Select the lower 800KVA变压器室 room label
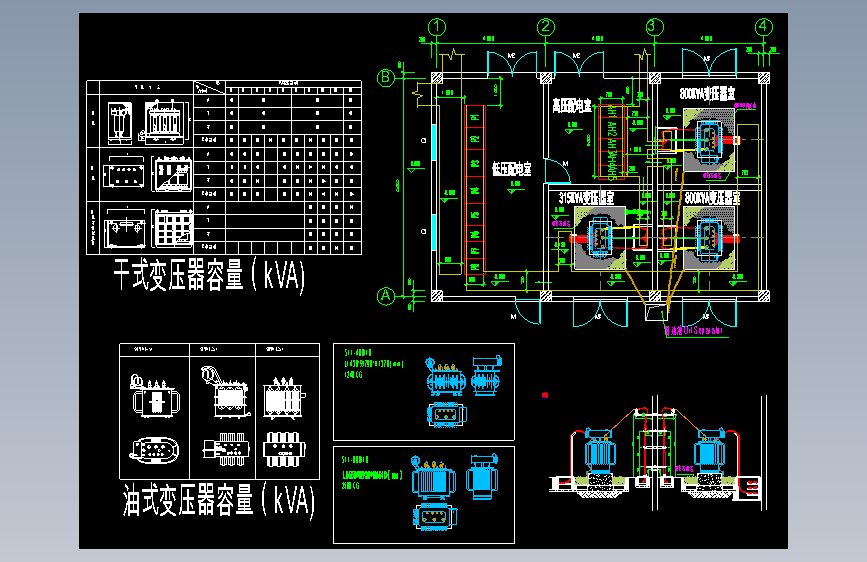 712,197
